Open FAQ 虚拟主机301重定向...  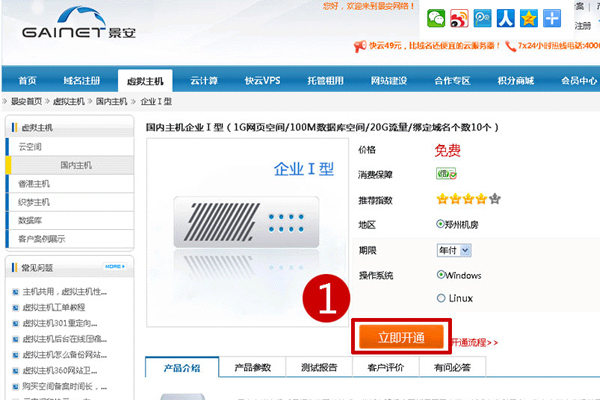(x=60, y=323)
